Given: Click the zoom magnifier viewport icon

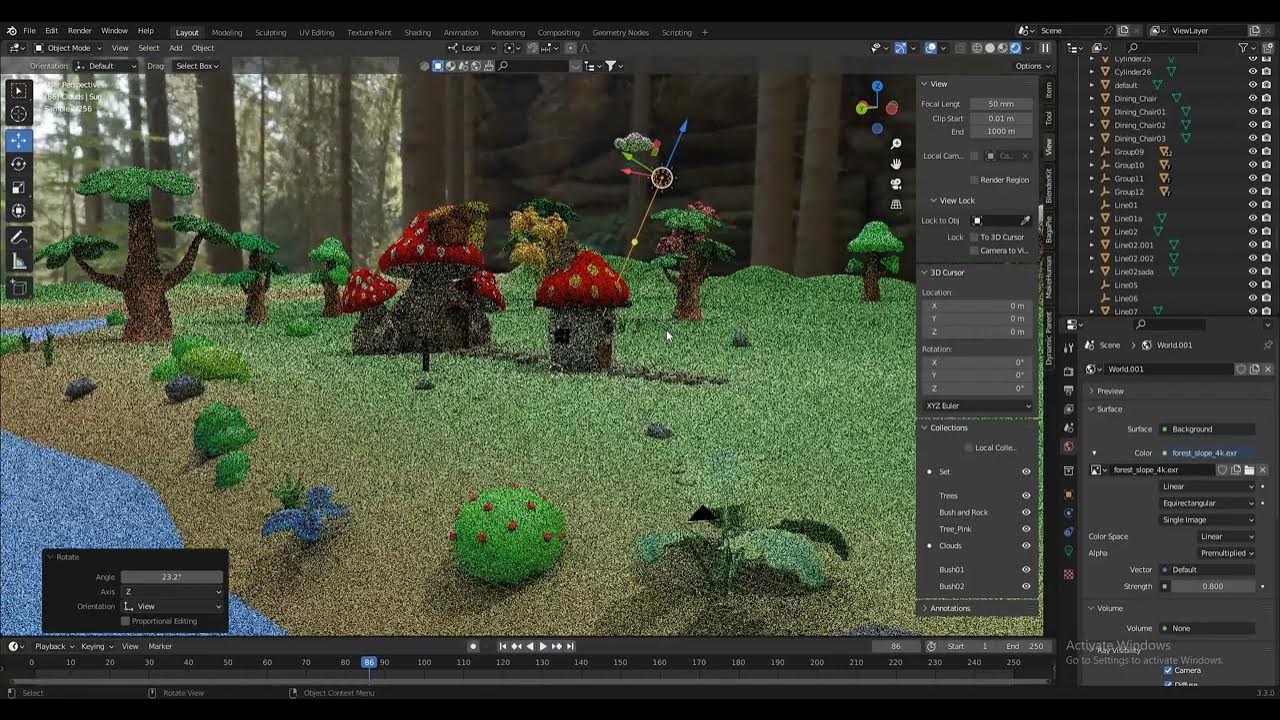Looking at the screenshot, I should tap(896, 144).
